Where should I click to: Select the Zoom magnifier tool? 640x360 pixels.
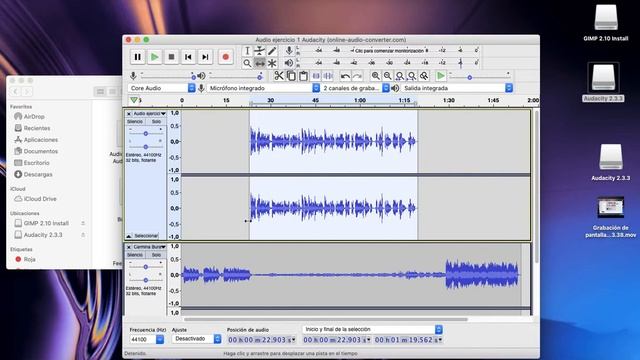247,63
